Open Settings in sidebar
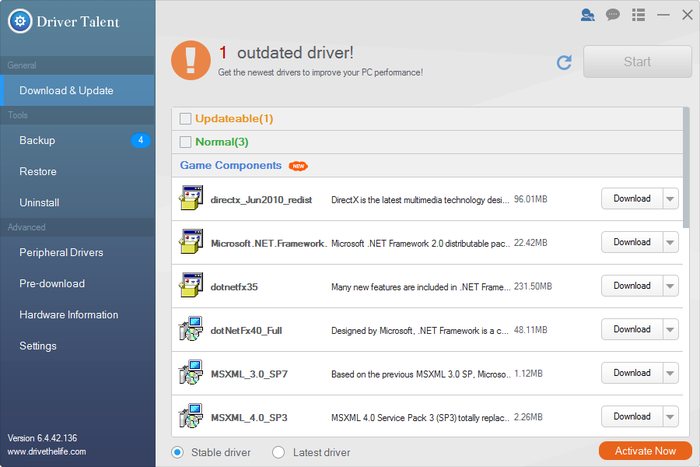Viewport: 700px width, 467px height. (78, 346)
